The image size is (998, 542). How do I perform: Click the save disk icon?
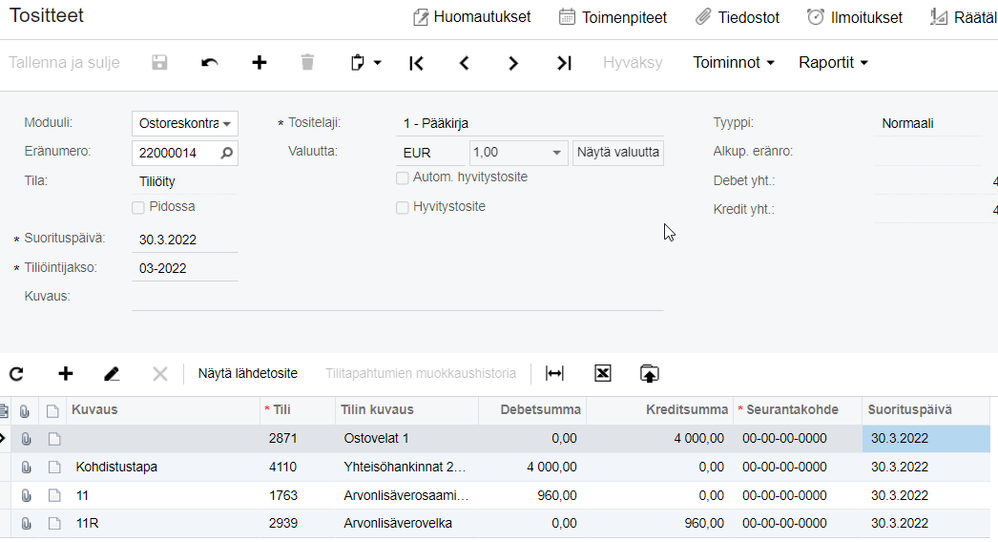tap(159, 63)
